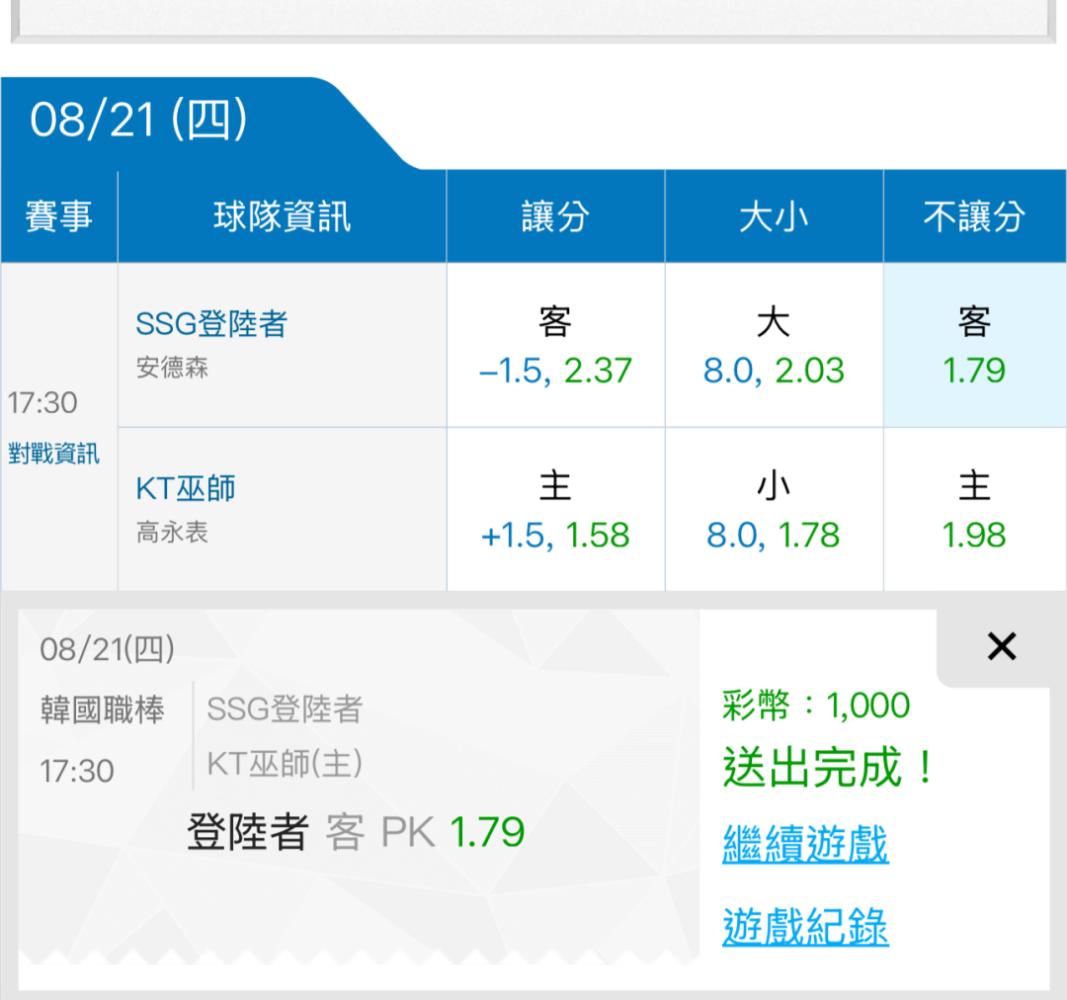Pick under 8.0 at 1.78

tap(774, 510)
